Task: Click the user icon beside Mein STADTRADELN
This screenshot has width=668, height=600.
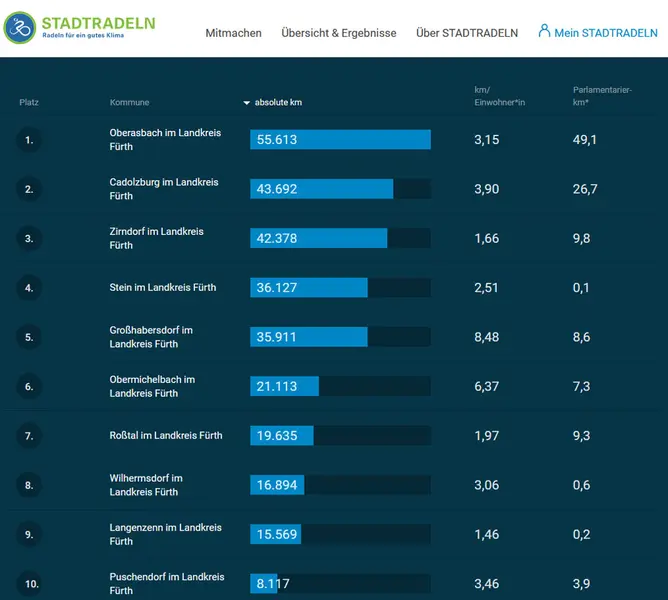Action: [x=544, y=31]
